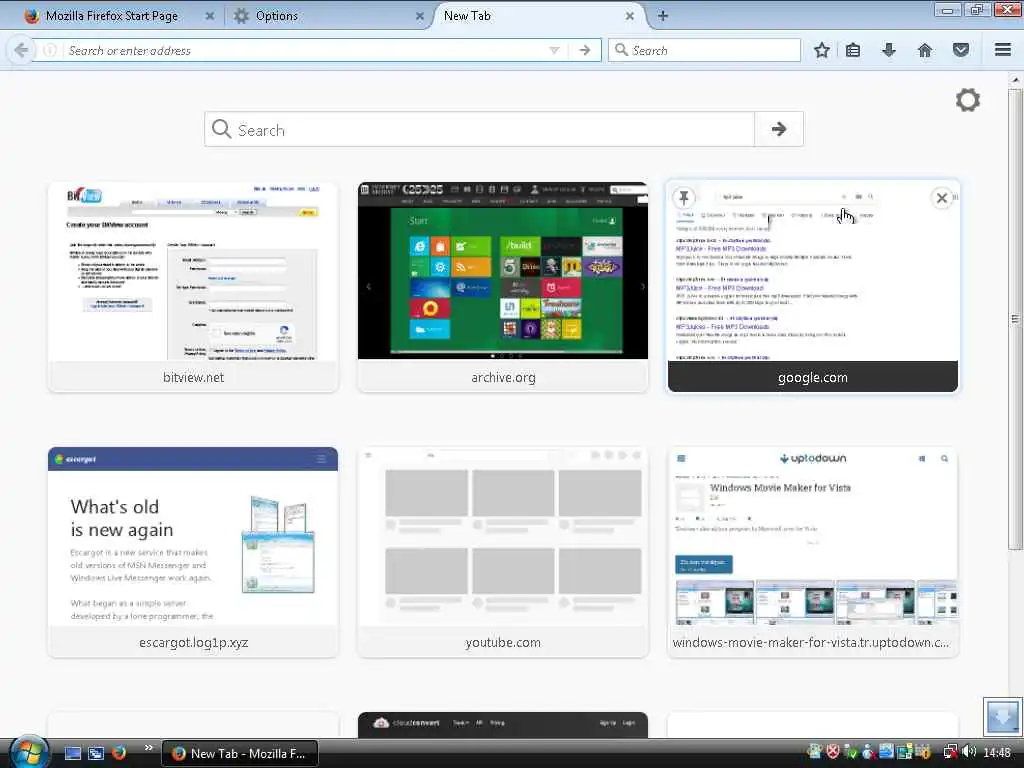Screen dimensions: 1024x768
Task: Click New Tab - Mozilla Firefox taskbar button
Action: [240, 753]
